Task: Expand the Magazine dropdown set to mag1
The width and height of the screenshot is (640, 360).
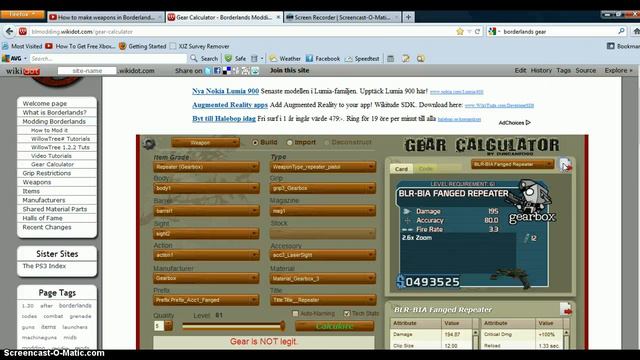Action: pyautogui.click(x=322, y=211)
